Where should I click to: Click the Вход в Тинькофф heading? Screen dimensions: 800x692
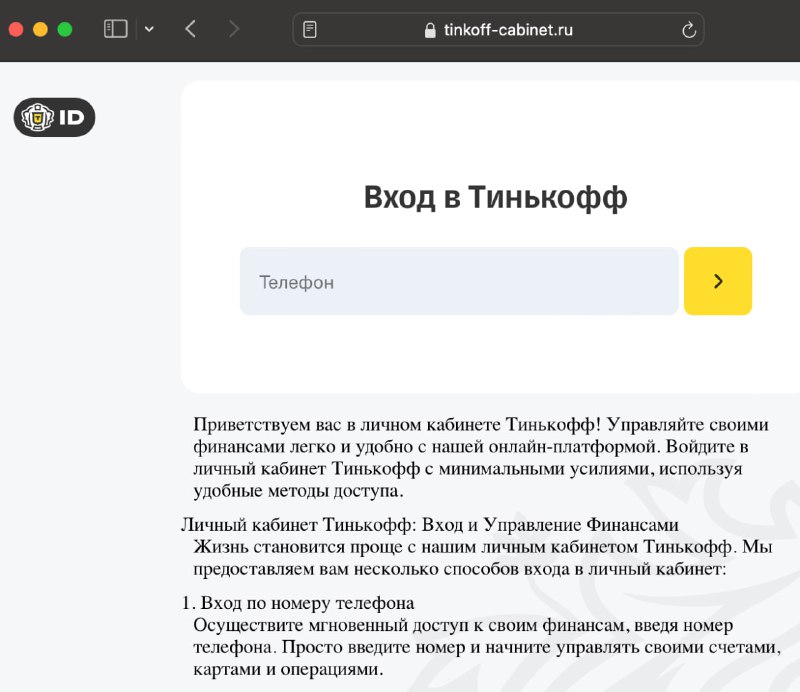click(x=495, y=197)
